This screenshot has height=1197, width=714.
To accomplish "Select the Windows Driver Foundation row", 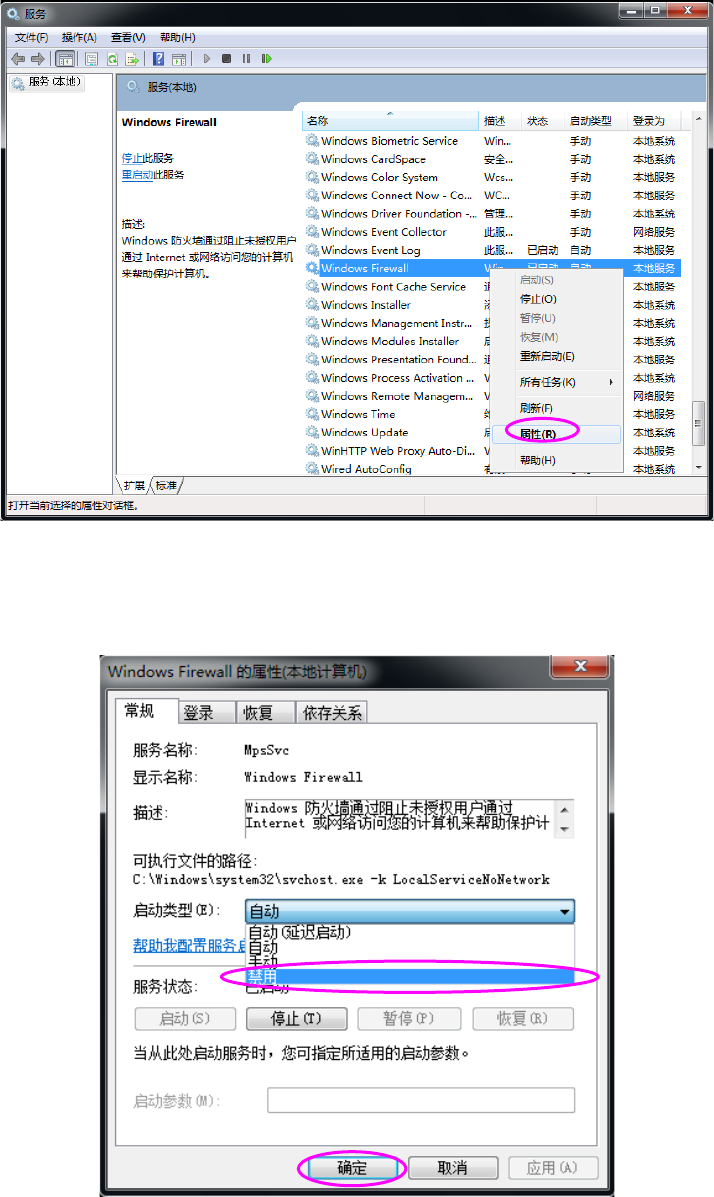I will [x=492, y=214].
